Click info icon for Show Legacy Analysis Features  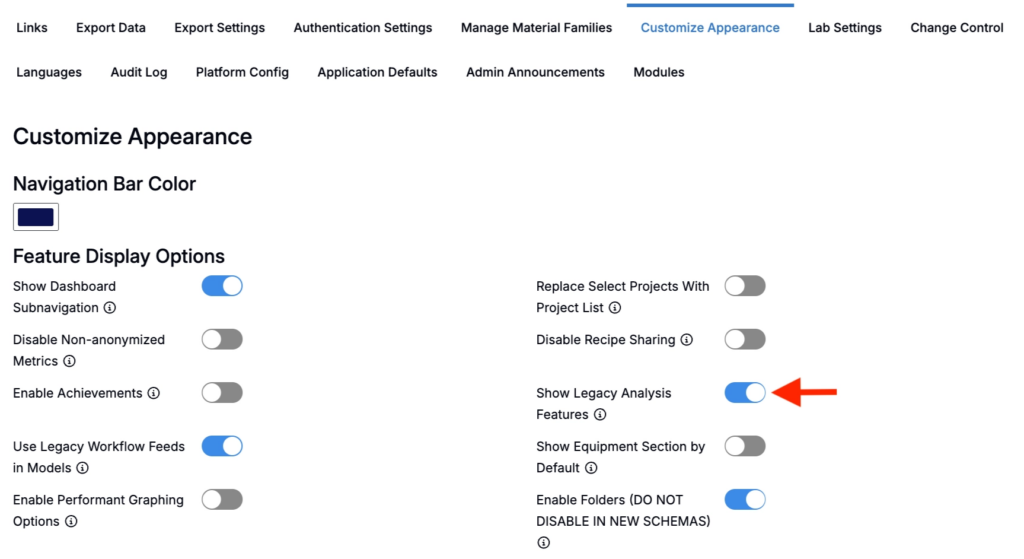coord(600,415)
